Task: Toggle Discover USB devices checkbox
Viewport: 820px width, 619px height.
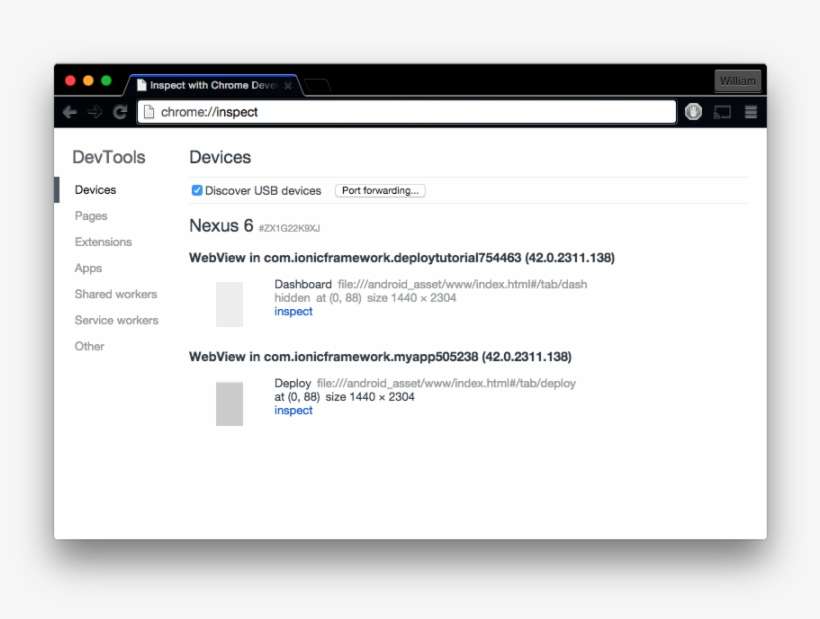Action: tap(197, 190)
